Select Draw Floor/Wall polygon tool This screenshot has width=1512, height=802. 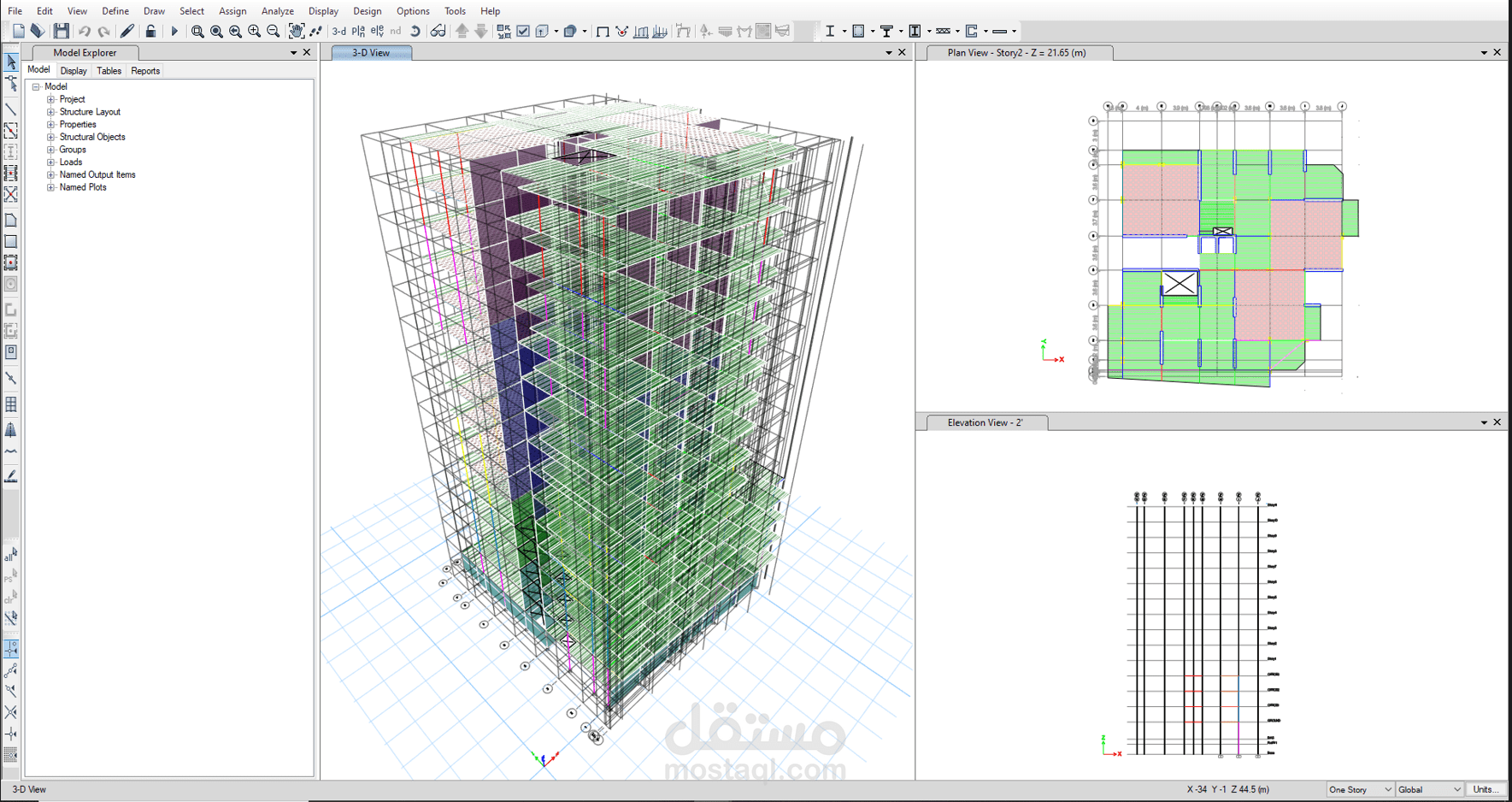click(11, 221)
